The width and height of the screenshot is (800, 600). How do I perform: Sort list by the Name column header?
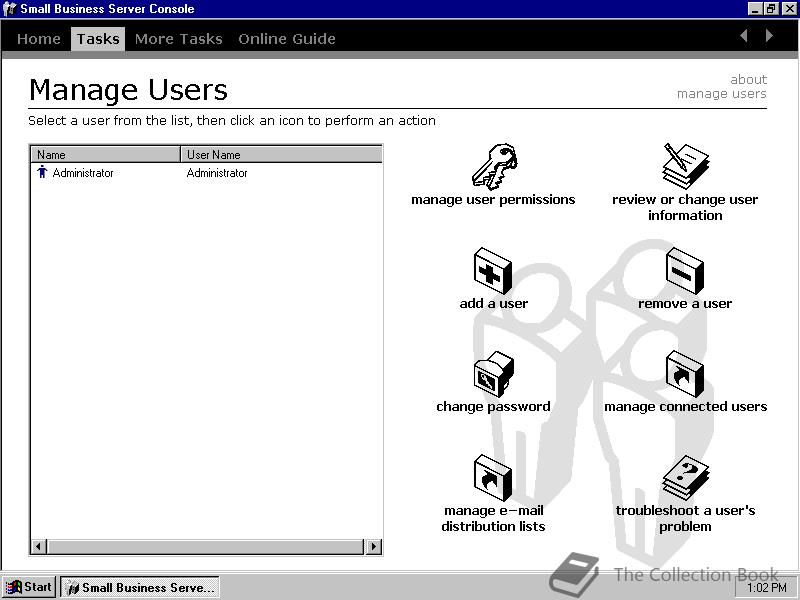(x=105, y=155)
